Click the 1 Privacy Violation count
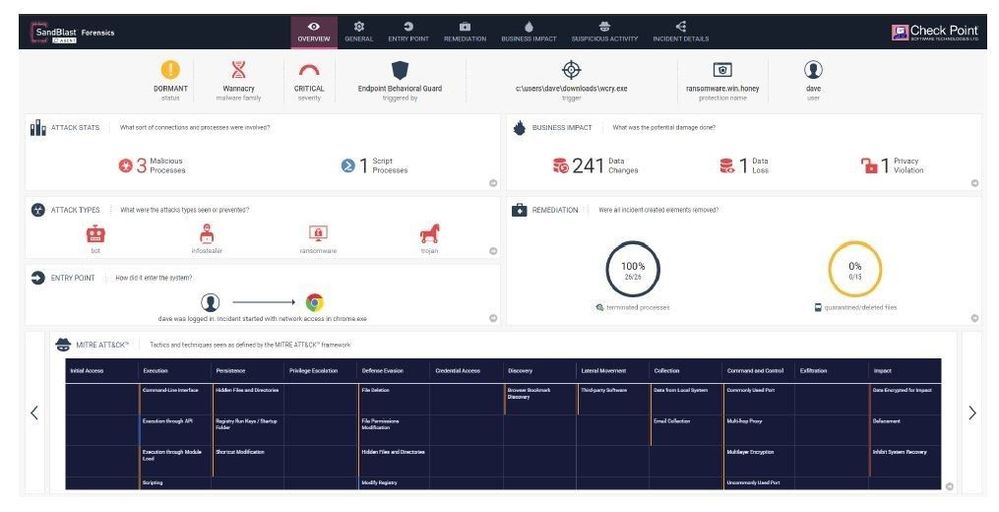This screenshot has width=999, height=512. coord(885,166)
